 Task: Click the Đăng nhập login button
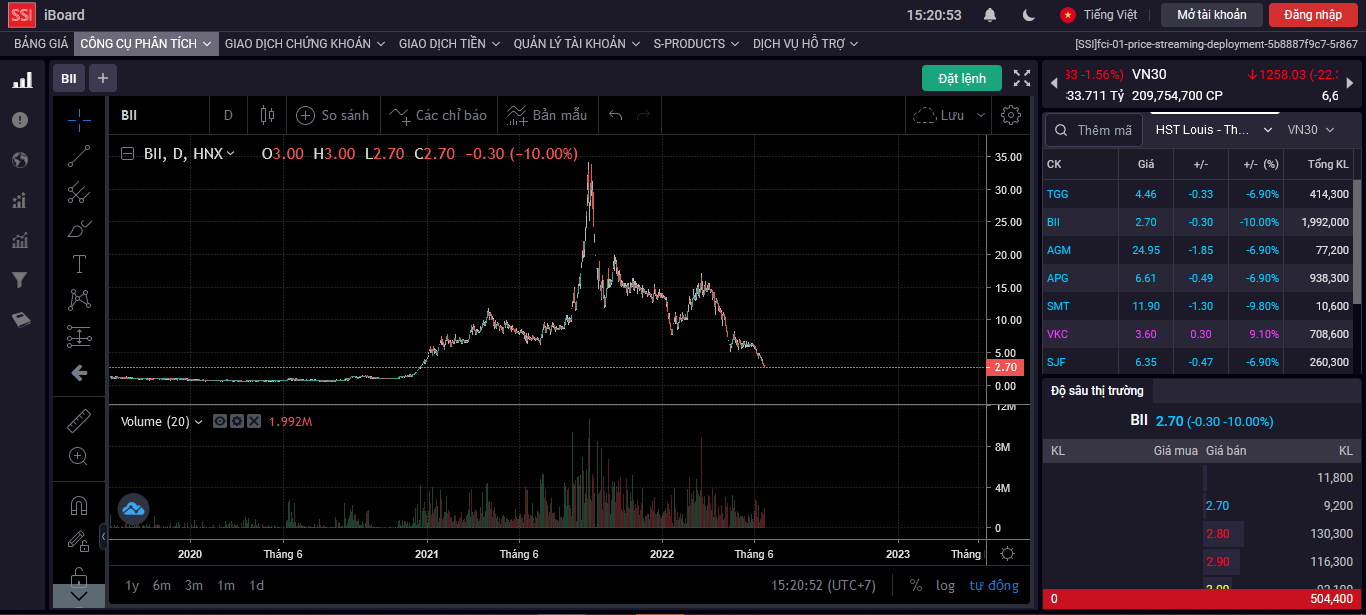click(1313, 15)
